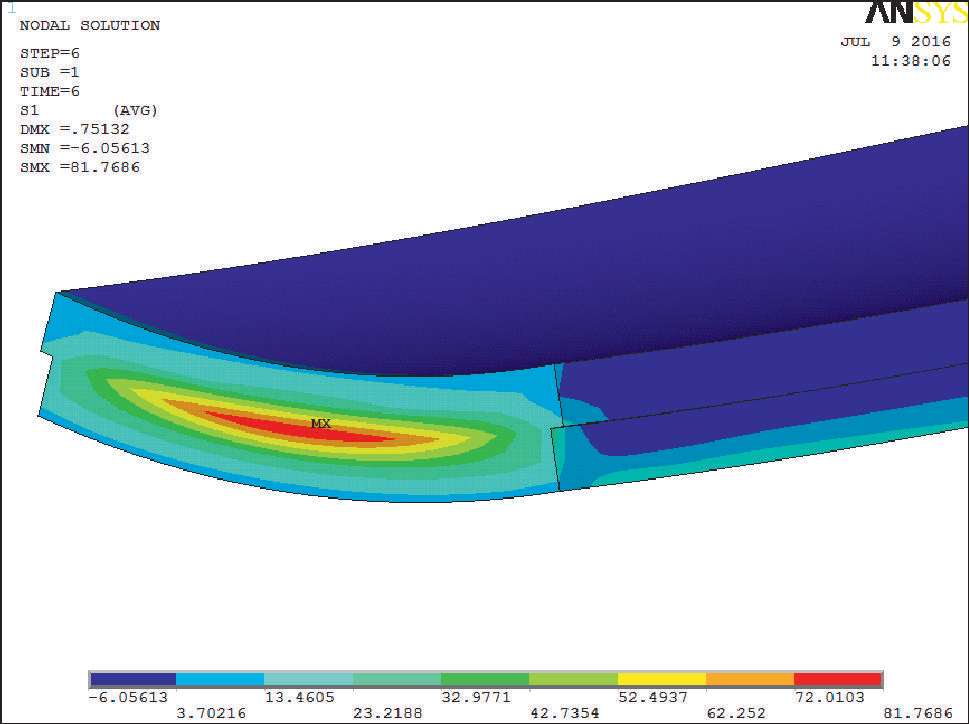The height and width of the screenshot is (724, 969).
Task: Click the JUL 9 2016 date text
Action: (895, 41)
